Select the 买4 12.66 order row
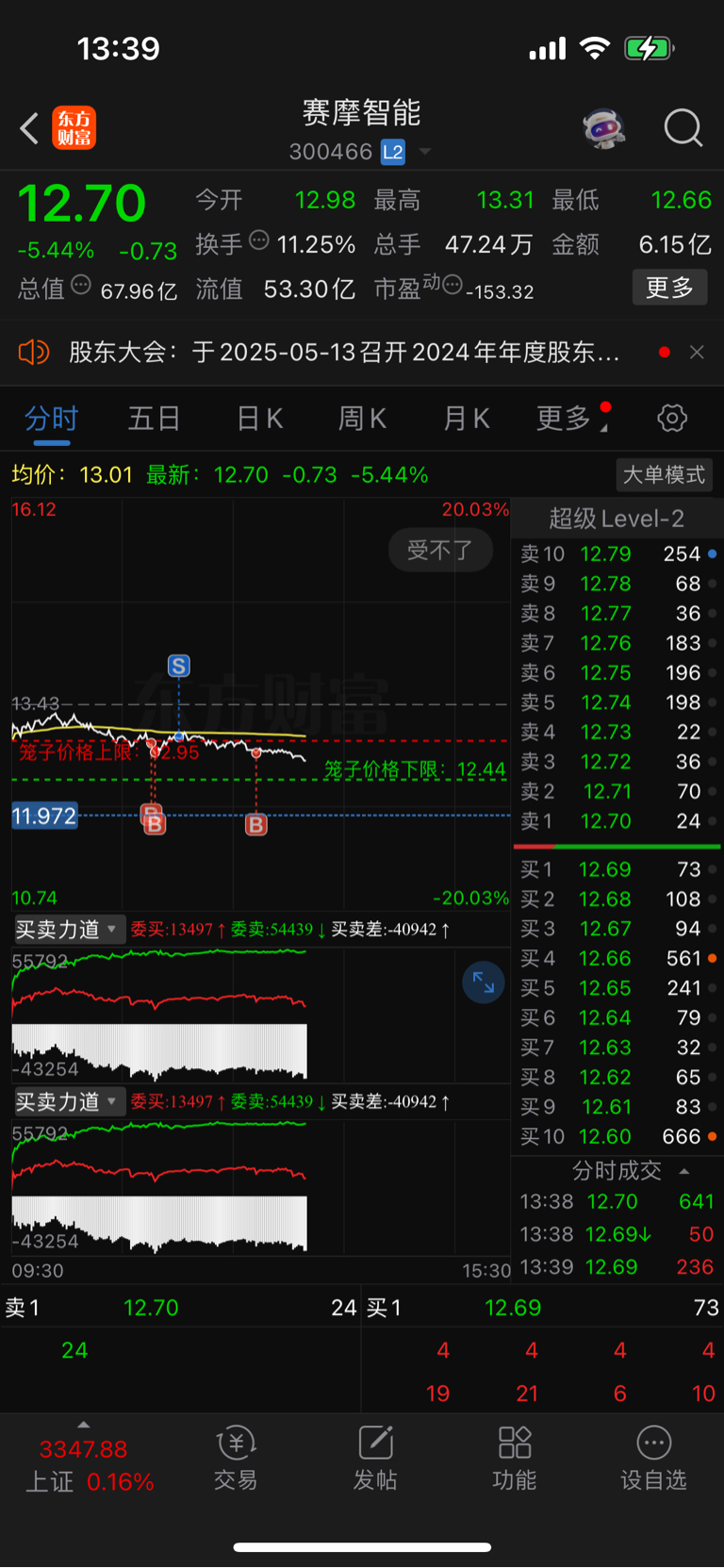This screenshot has width=724, height=1568. tap(617, 959)
